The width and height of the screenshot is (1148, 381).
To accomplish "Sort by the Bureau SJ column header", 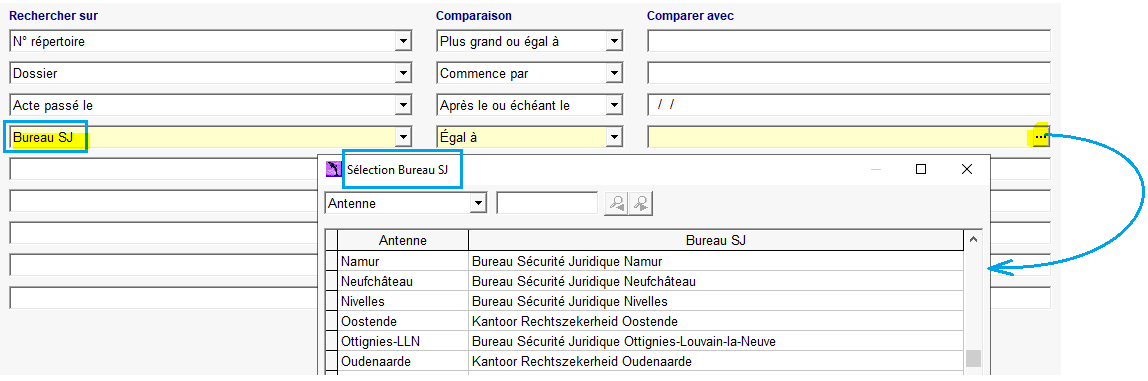I will (716, 240).
